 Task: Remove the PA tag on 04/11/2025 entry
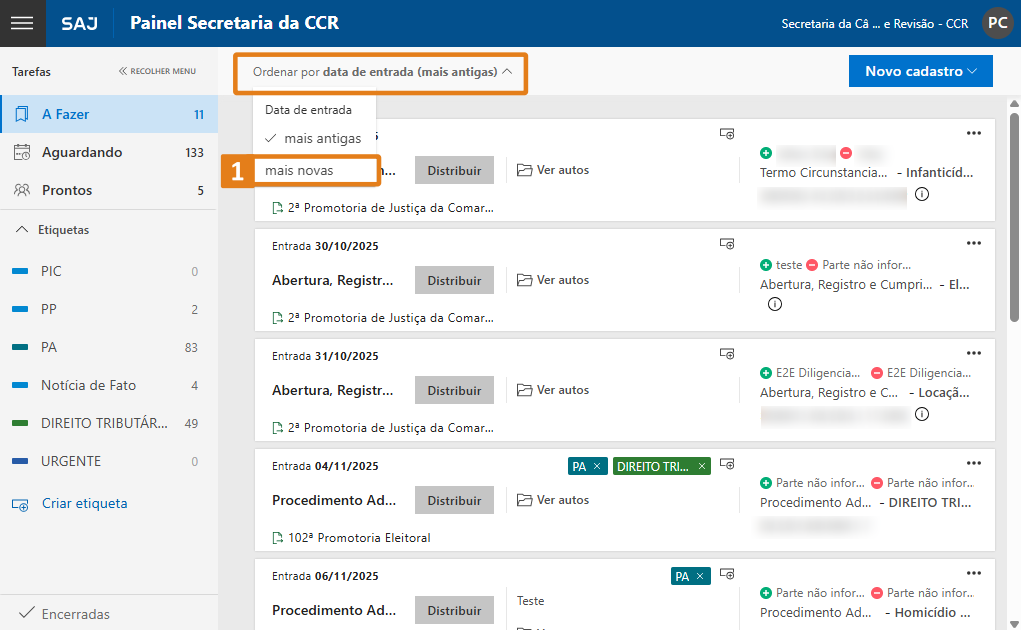(x=597, y=466)
